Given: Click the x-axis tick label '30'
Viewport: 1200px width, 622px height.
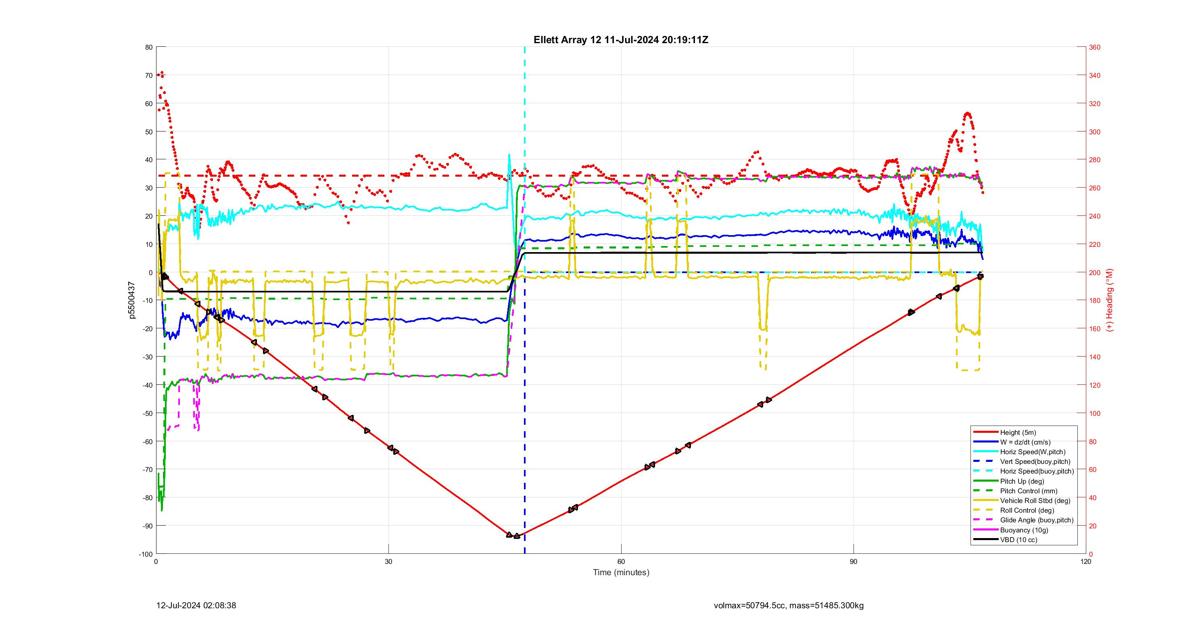Looking at the screenshot, I should tap(389, 561).
